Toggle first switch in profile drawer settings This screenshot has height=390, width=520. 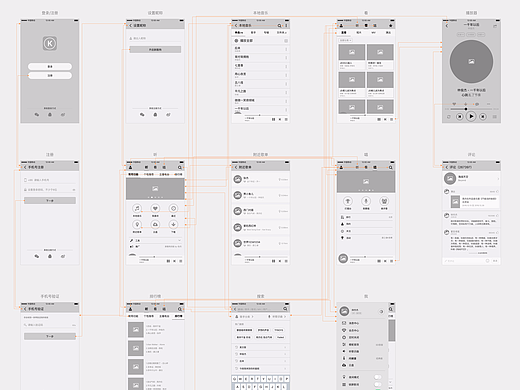(x=378, y=377)
